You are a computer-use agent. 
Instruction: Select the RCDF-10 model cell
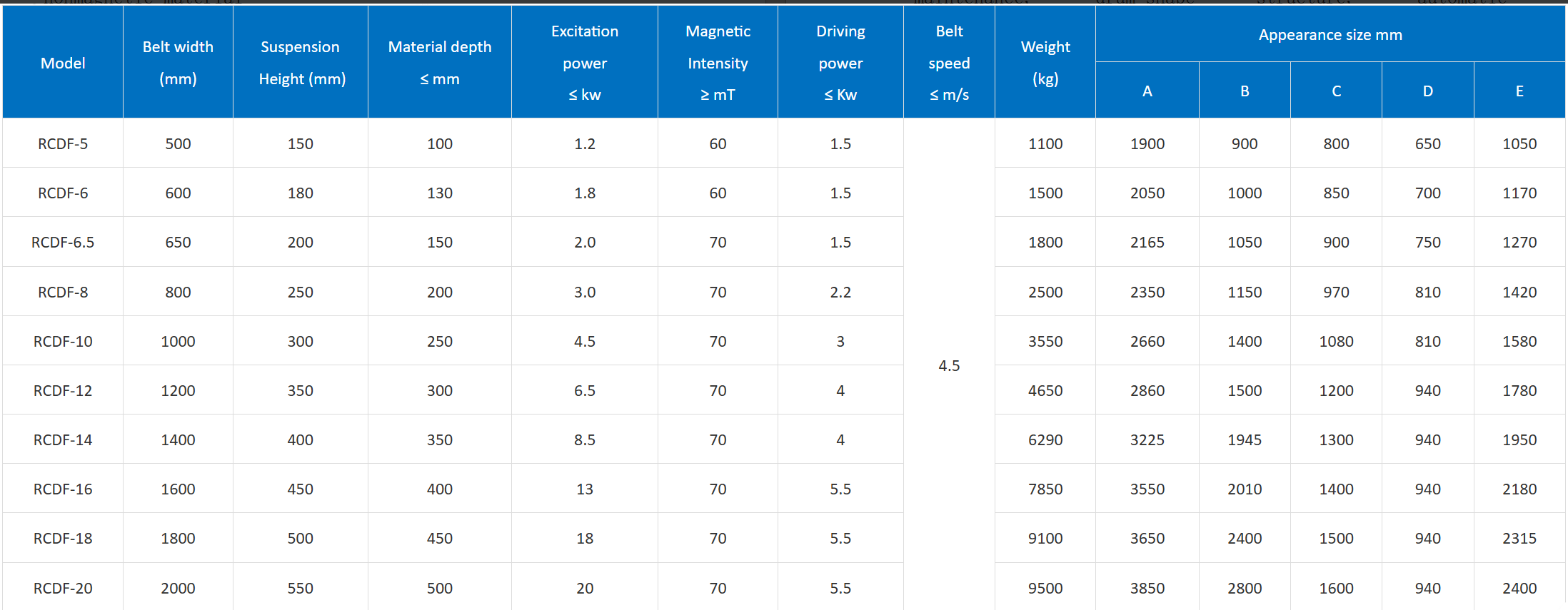click(x=63, y=341)
